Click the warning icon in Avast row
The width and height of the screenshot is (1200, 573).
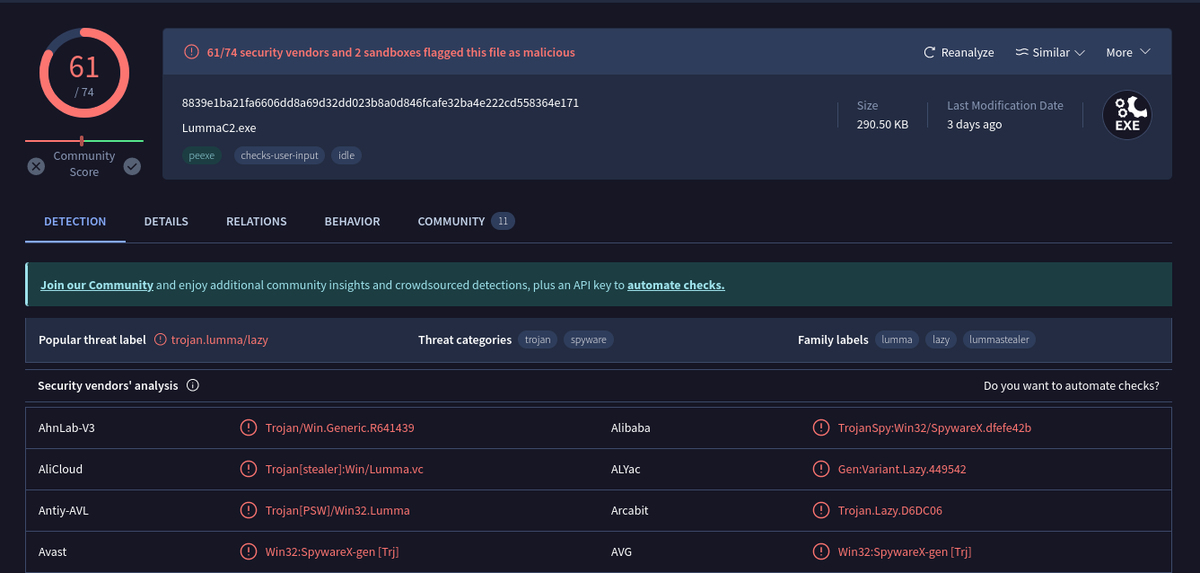pos(248,552)
